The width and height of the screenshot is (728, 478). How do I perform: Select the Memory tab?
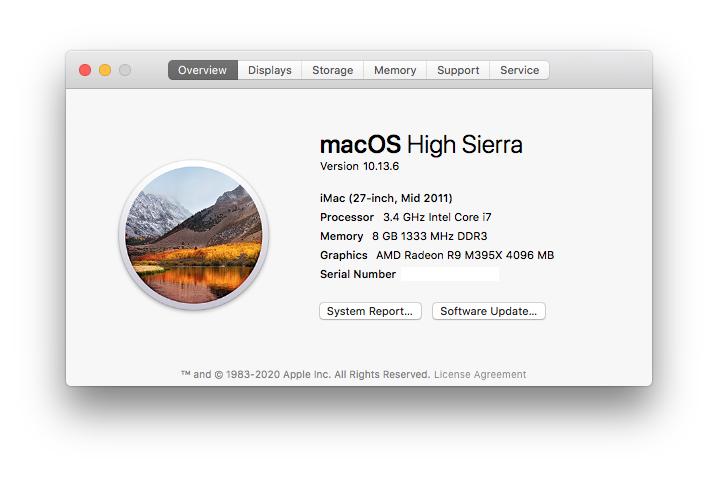pyautogui.click(x=395, y=70)
